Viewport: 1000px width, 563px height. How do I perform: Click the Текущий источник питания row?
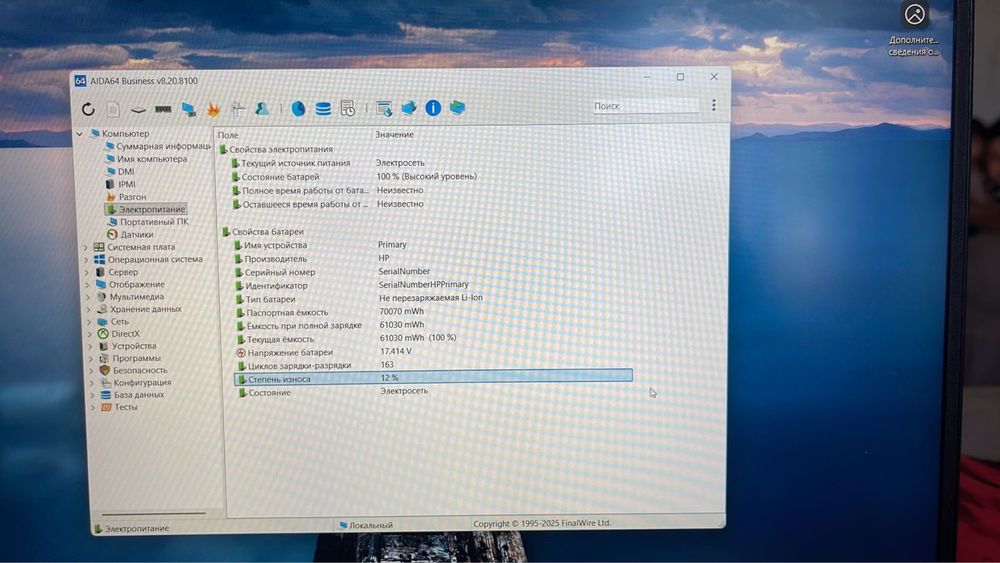point(328,163)
